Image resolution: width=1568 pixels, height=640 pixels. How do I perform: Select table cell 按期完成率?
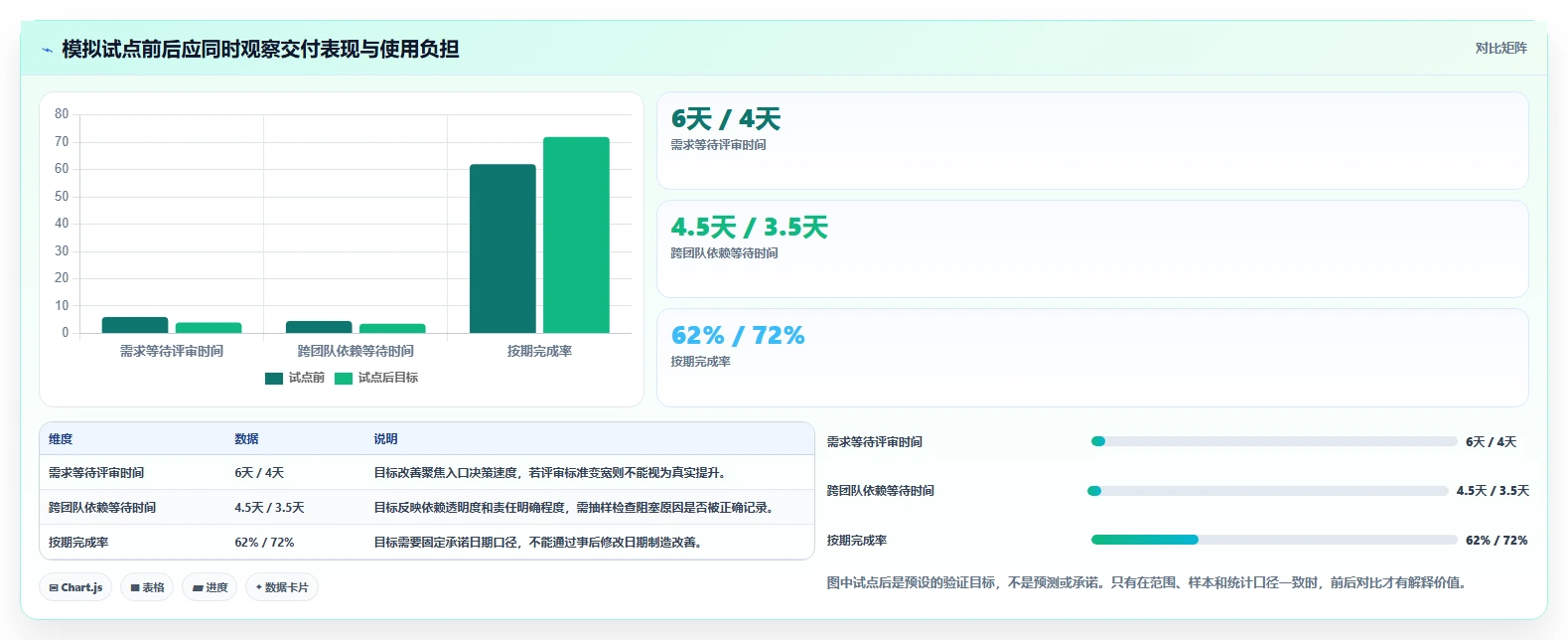point(78,543)
